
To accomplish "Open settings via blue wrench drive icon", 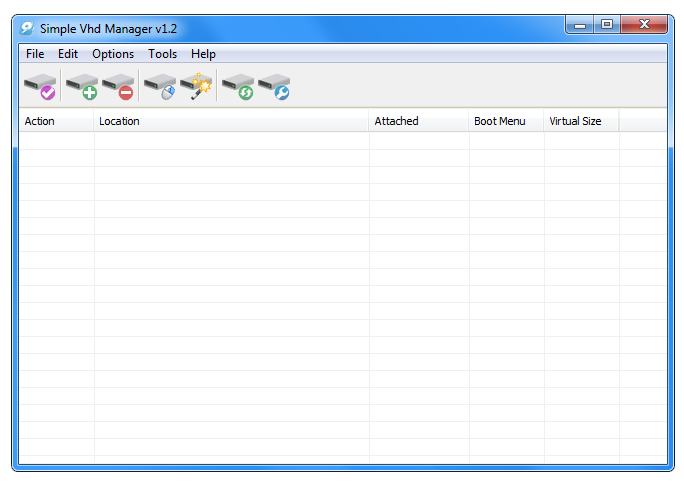I will (274, 86).
